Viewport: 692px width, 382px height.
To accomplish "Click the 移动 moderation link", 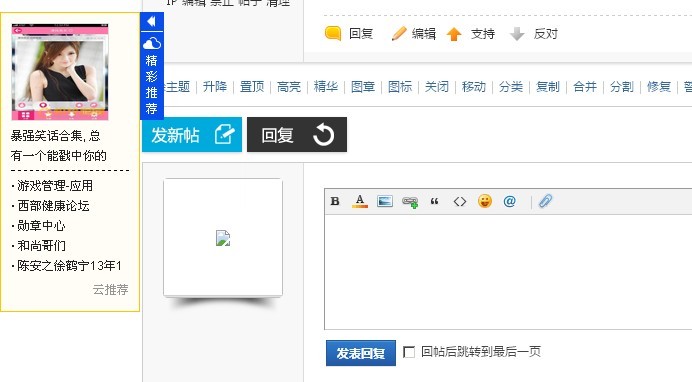I will click(x=474, y=86).
